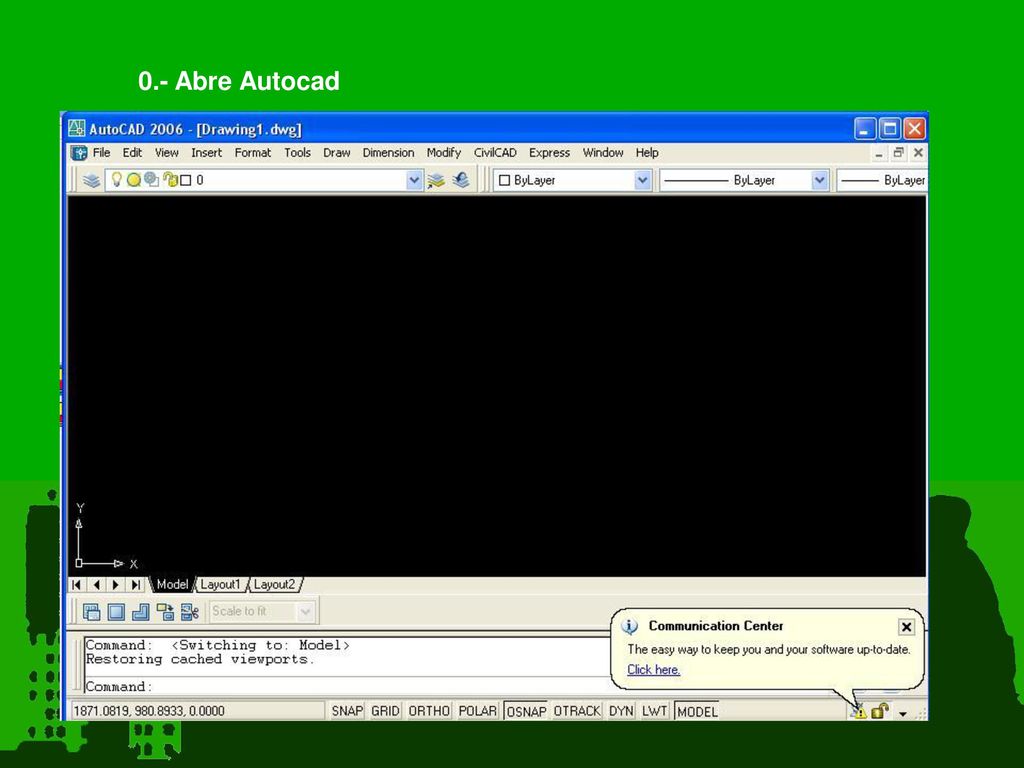
Task: Open the Layer Properties Manager icon
Action: (x=91, y=180)
